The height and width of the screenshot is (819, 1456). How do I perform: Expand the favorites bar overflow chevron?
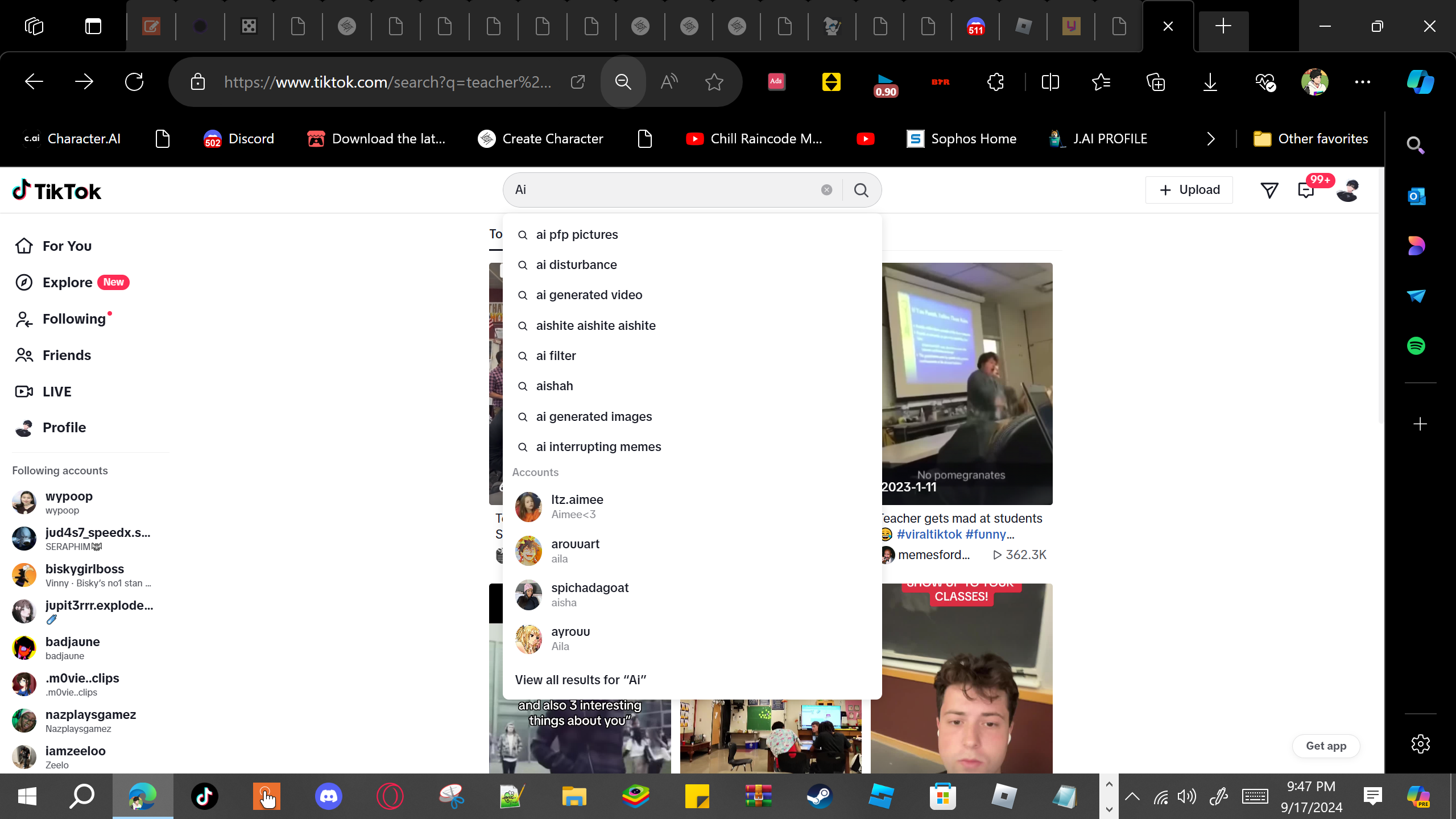(x=1211, y=139)
